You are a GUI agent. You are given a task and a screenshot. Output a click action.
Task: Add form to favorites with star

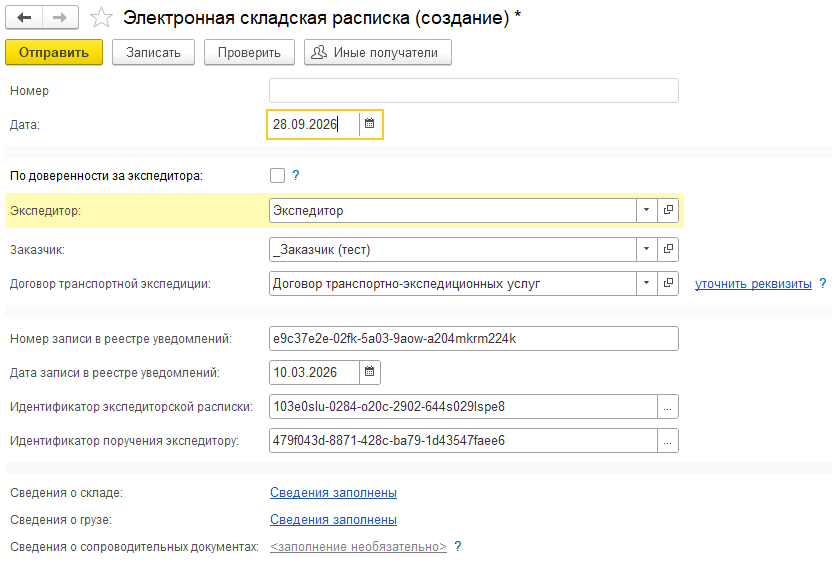click(101, 18)
